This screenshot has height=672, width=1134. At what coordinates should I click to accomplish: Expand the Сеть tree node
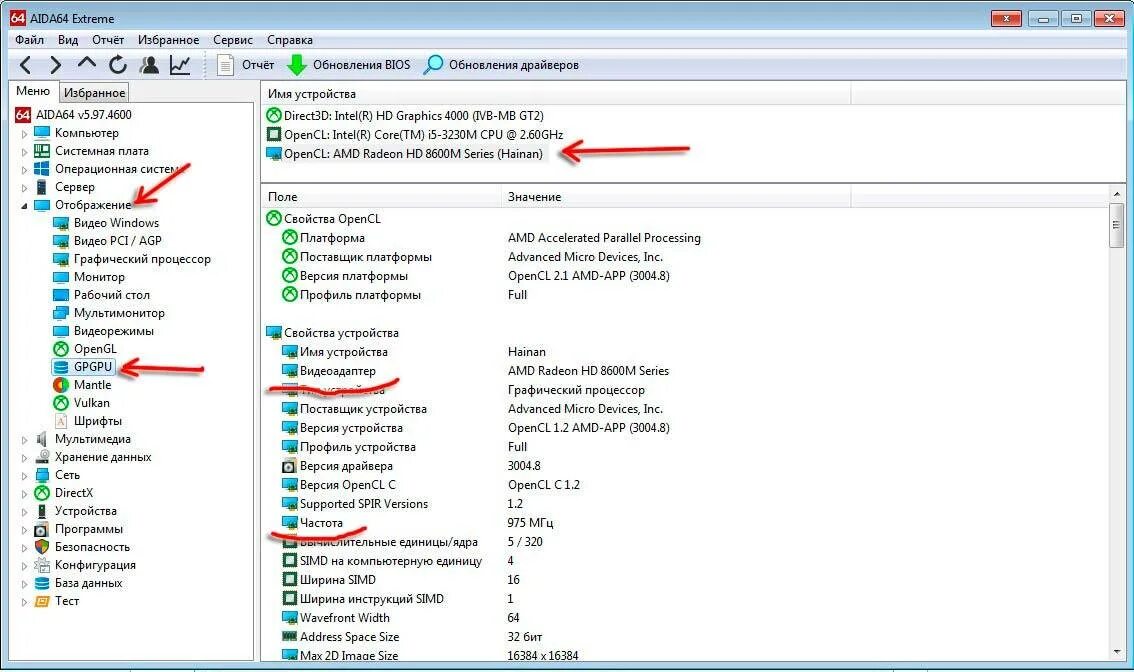coord(24,476)
